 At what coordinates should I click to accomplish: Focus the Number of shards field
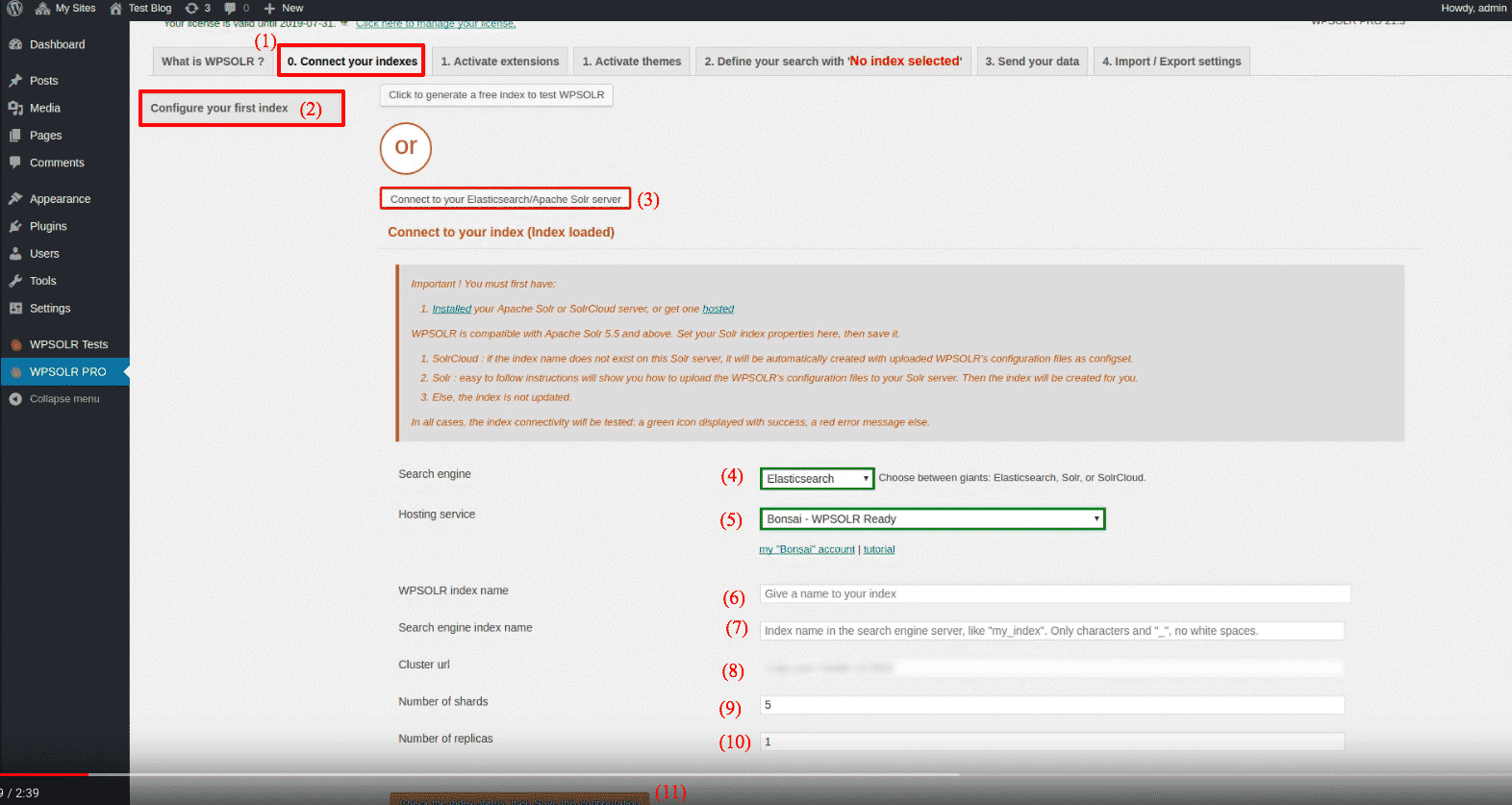(x=1052, y=705)
